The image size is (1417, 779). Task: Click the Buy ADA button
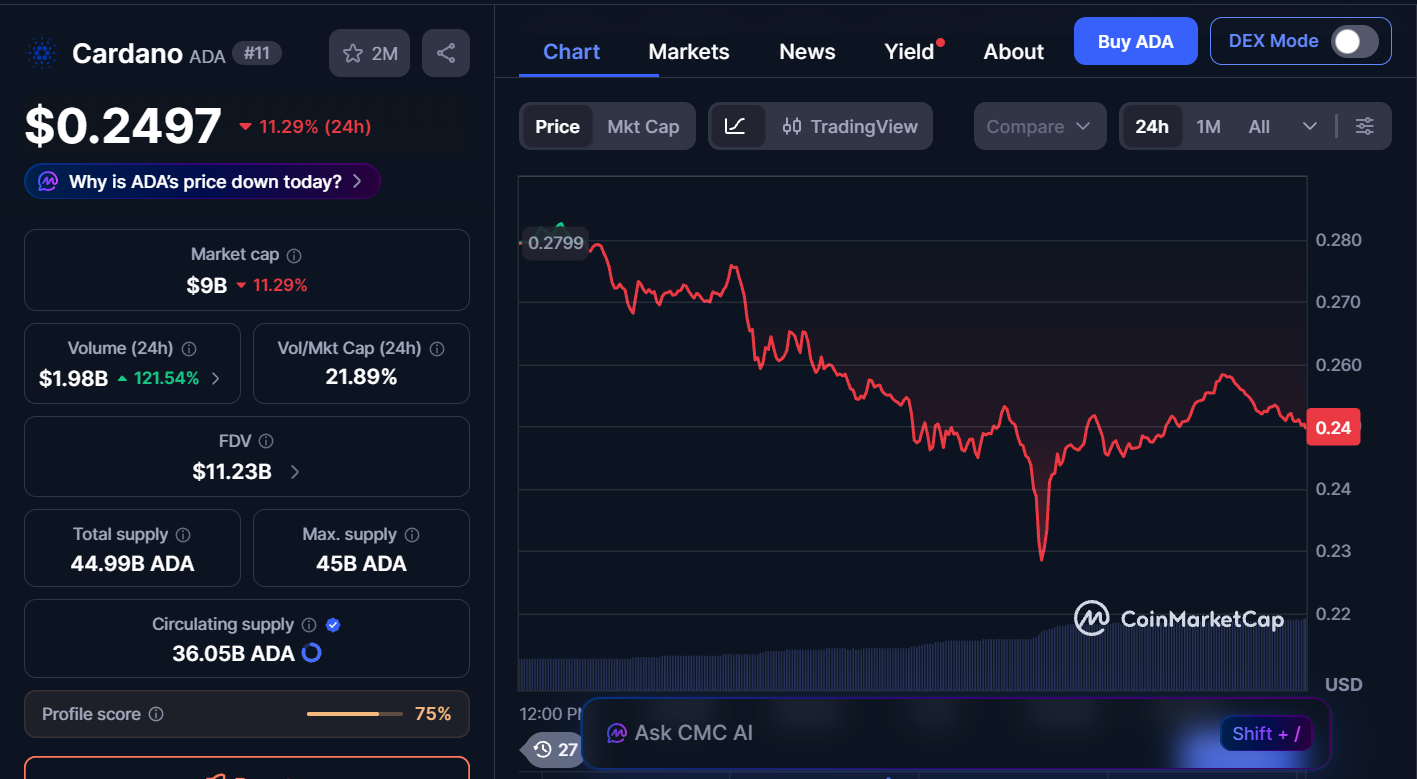(1135, 41)
